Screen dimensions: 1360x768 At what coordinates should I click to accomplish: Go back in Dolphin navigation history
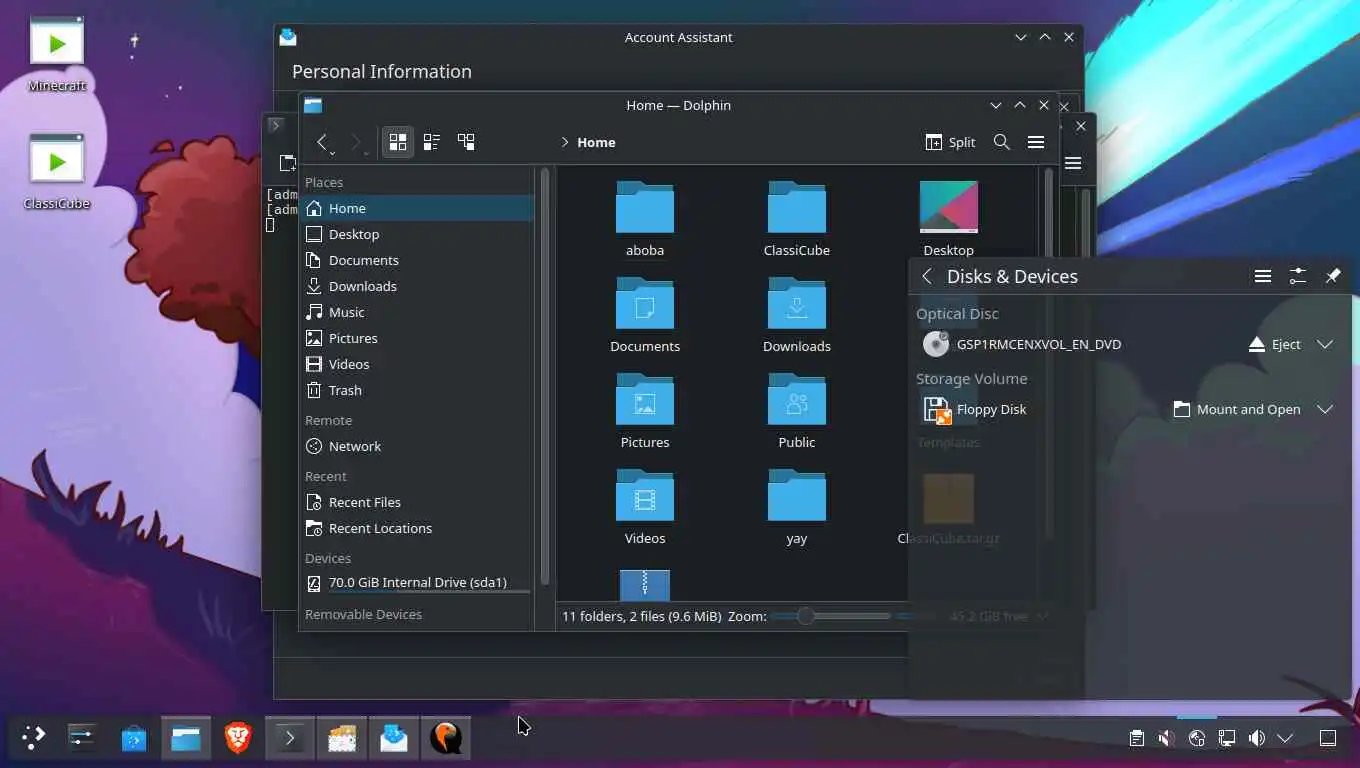[322, 142]
